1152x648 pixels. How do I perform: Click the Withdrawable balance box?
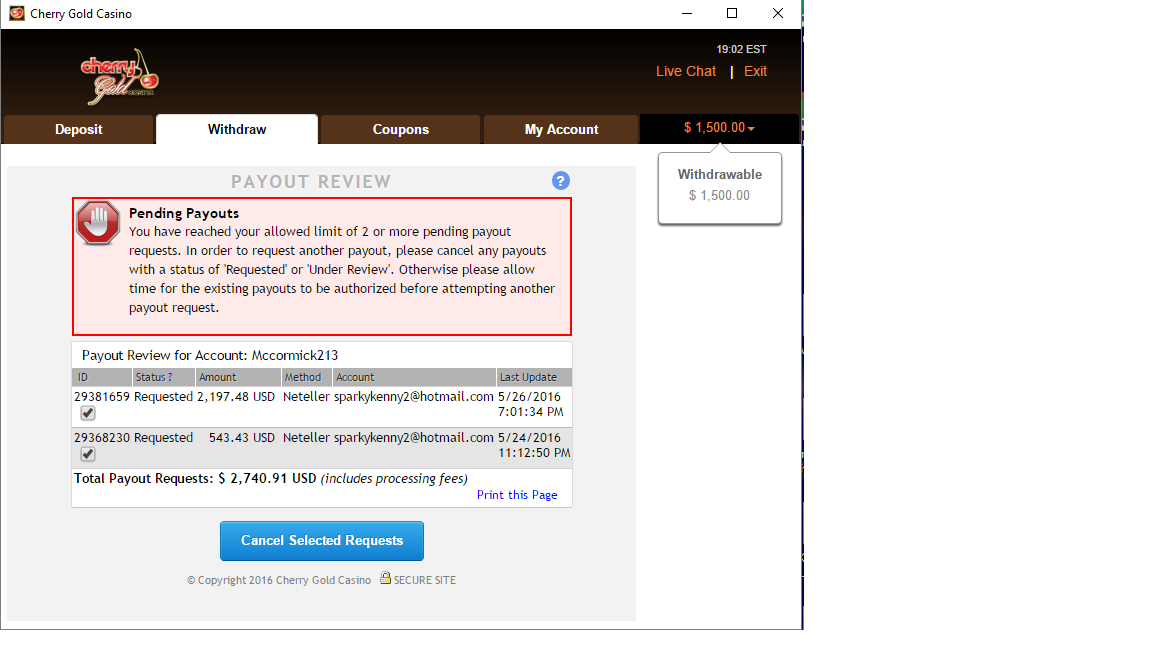click(720, 188)
